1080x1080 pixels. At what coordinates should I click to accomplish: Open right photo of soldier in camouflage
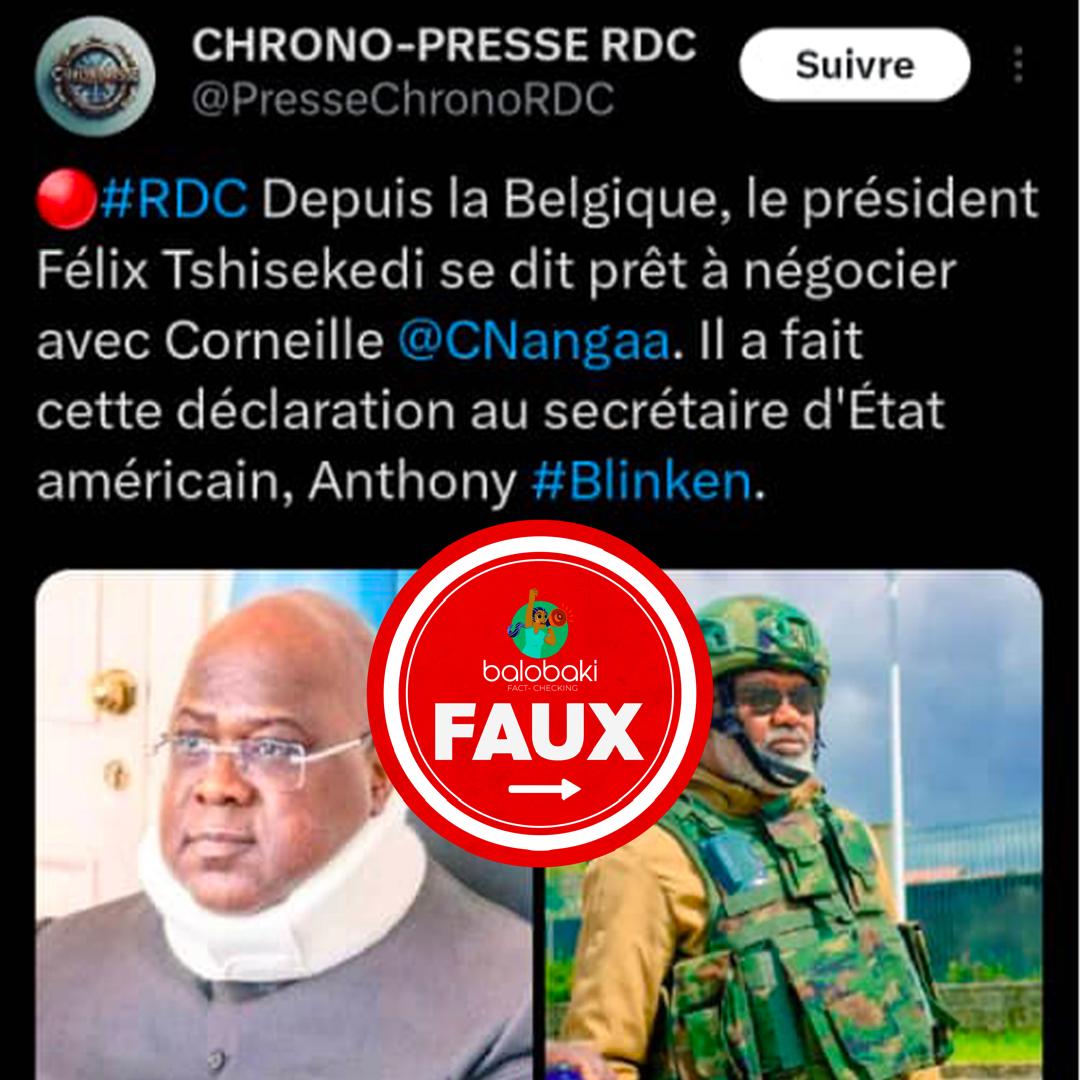792,824
